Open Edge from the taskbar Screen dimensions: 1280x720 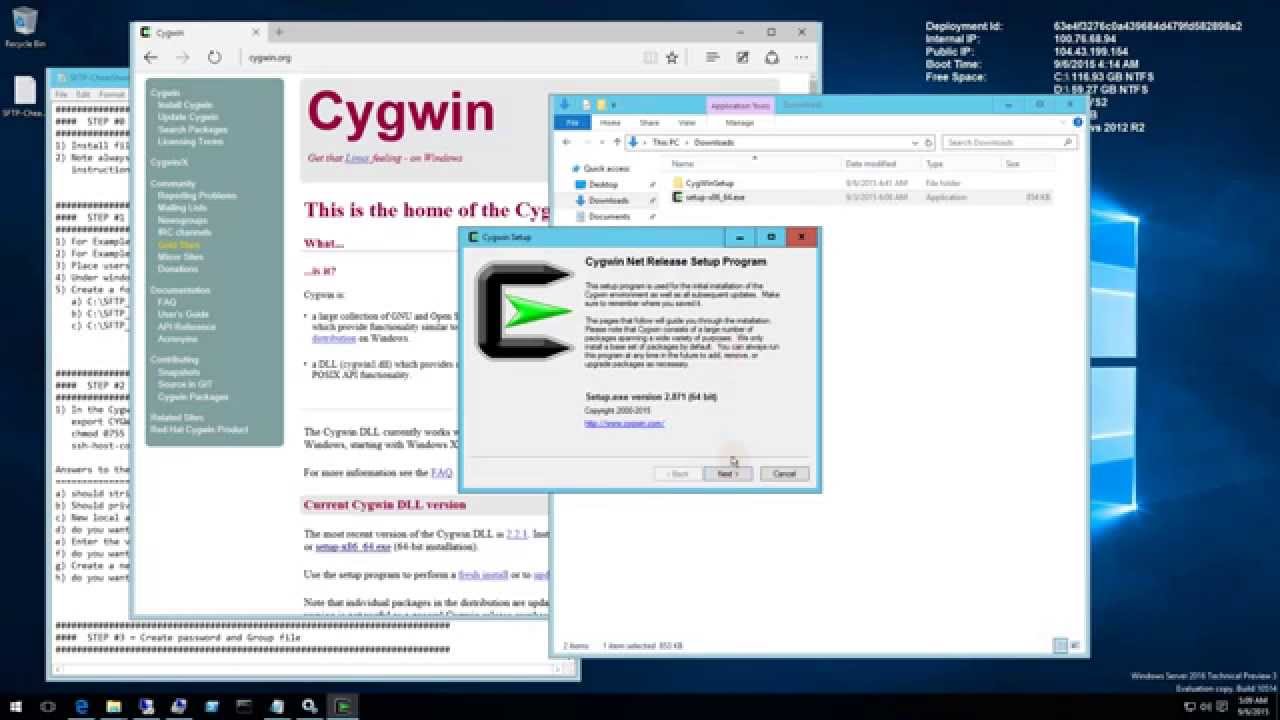tap(82, 706)
